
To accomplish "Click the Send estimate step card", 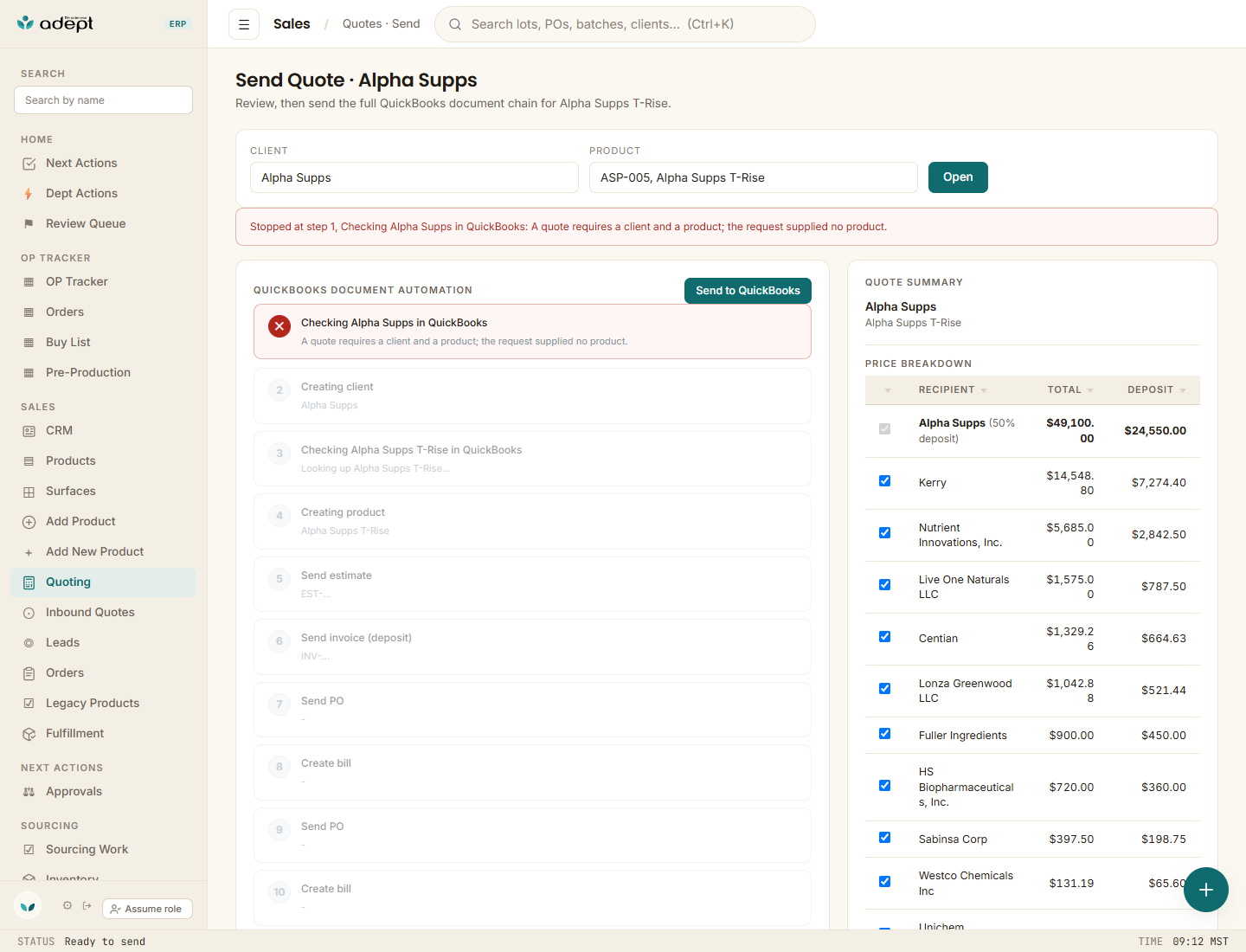I will tap(532, 584).
